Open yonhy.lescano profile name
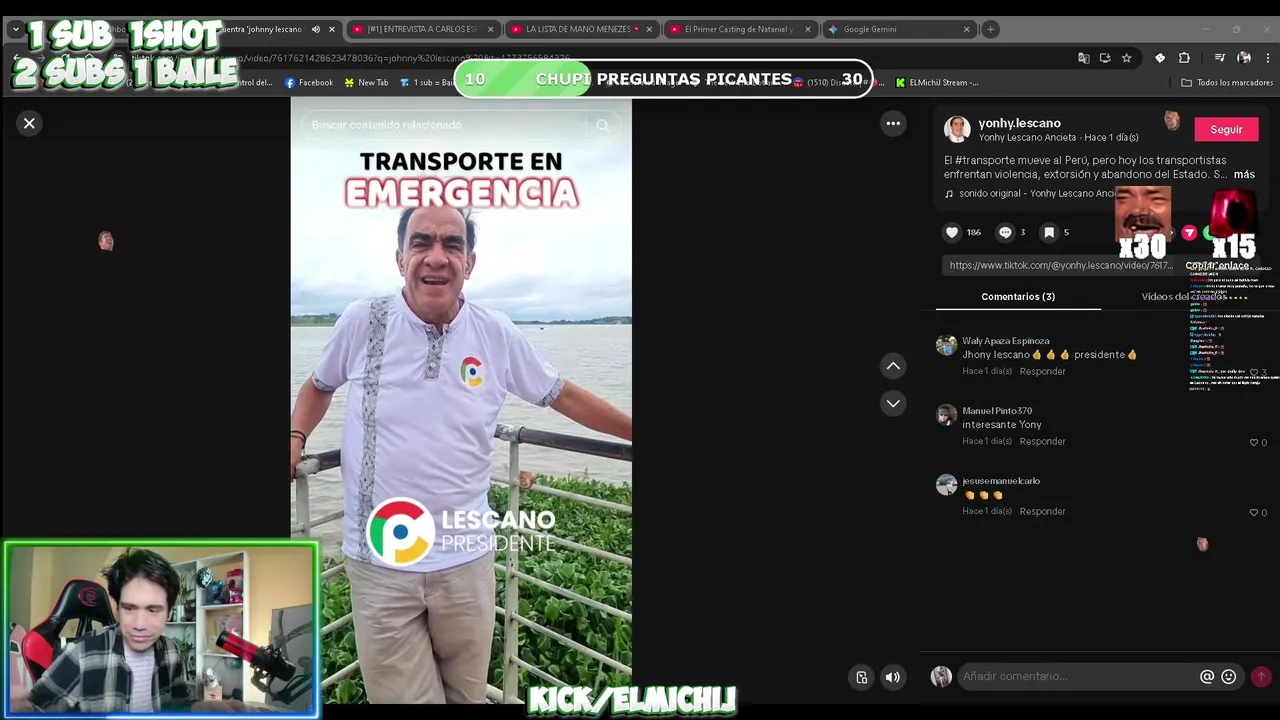Screen dimensions: 1280x720 click(1019, 123)
